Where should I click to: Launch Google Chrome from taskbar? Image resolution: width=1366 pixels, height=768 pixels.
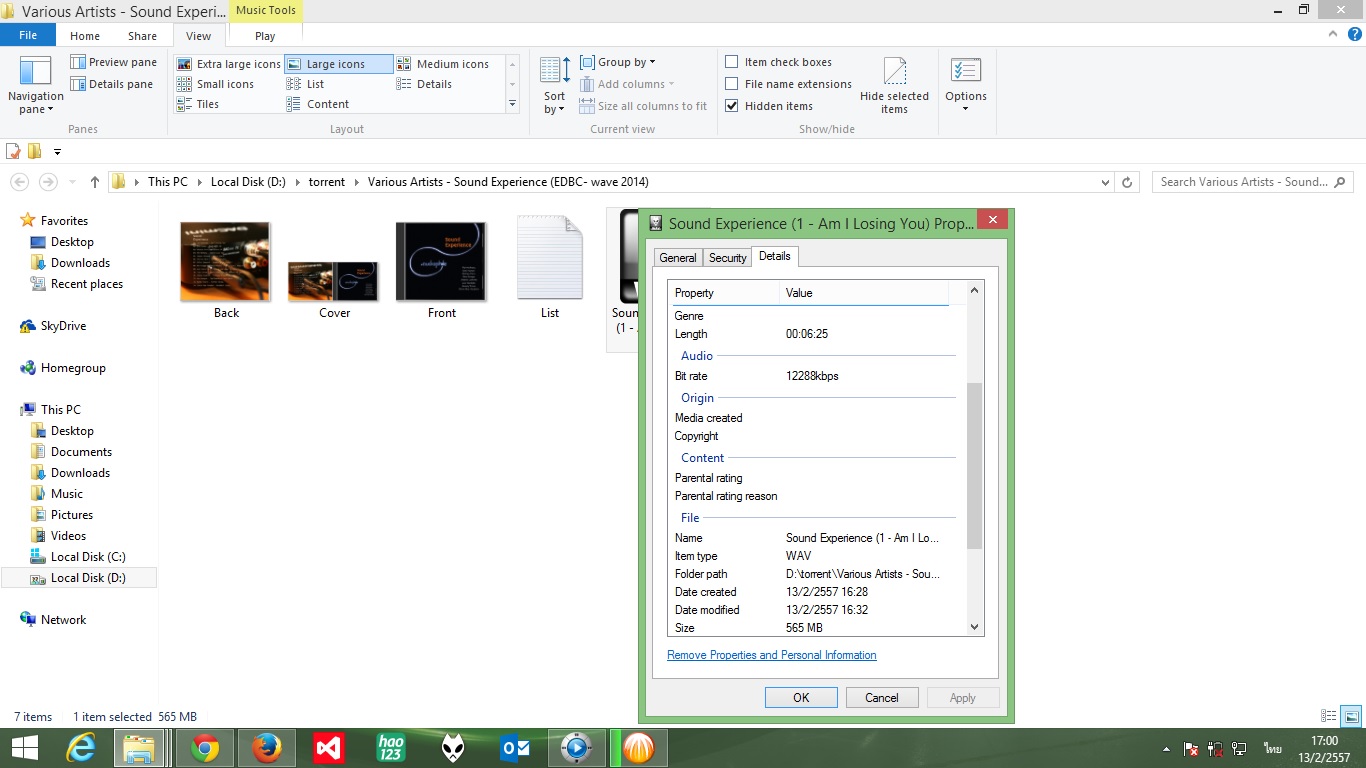(x=205, y=748)
